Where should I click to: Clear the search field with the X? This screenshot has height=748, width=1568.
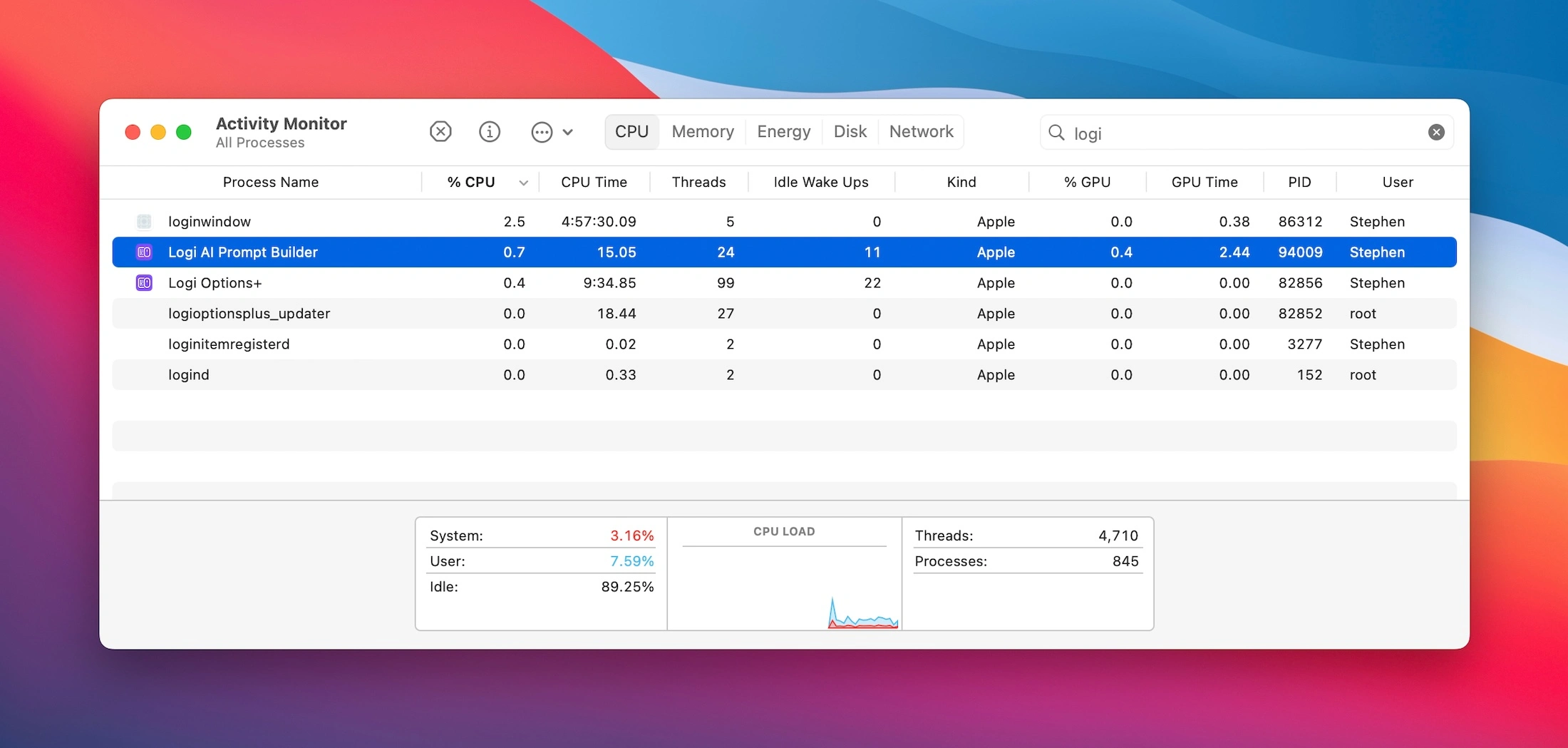click(x=1436, y=132)
